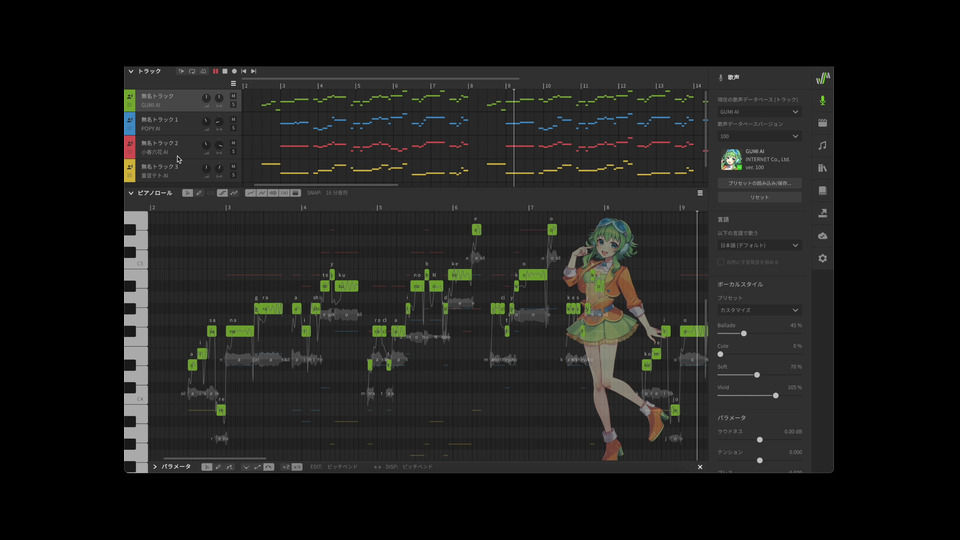
Task: Pause playback with the red pause button
Action: (216, 72)
